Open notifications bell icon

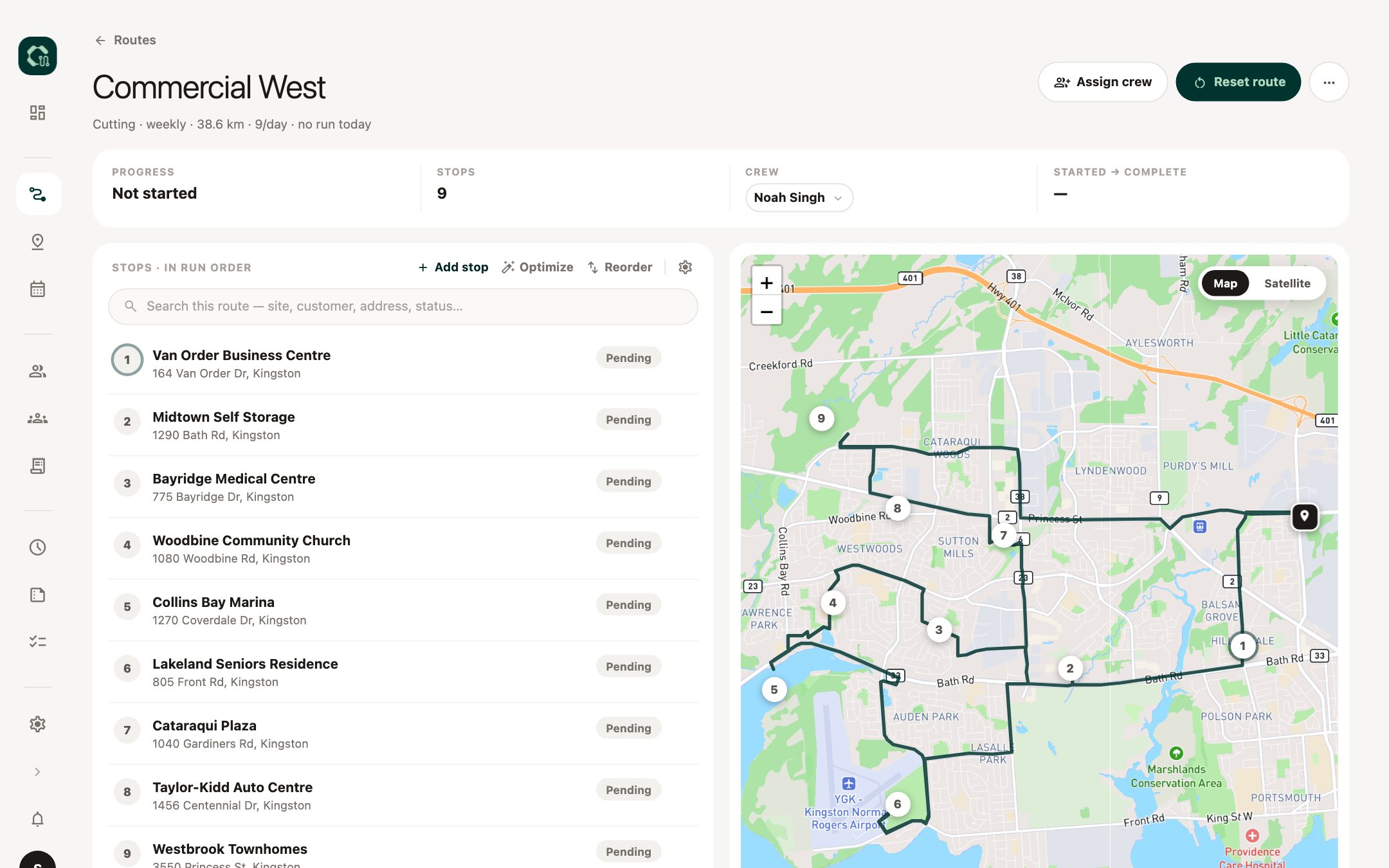[x=37, y=819]
